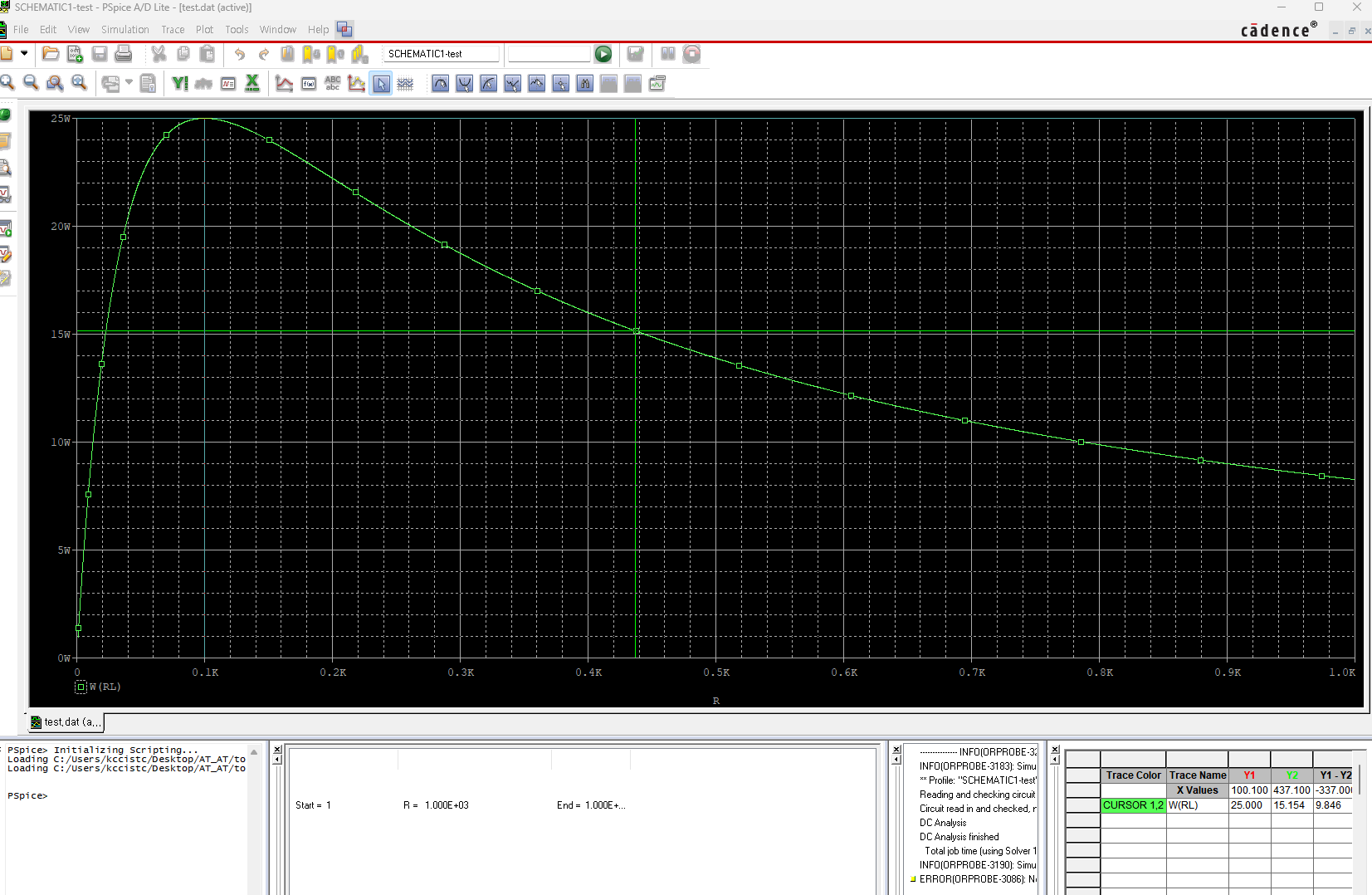The height and width of the screenshot is (895, 1372).
Task: Click the Zoom Area magnifier icon
Action: point(55,83)
